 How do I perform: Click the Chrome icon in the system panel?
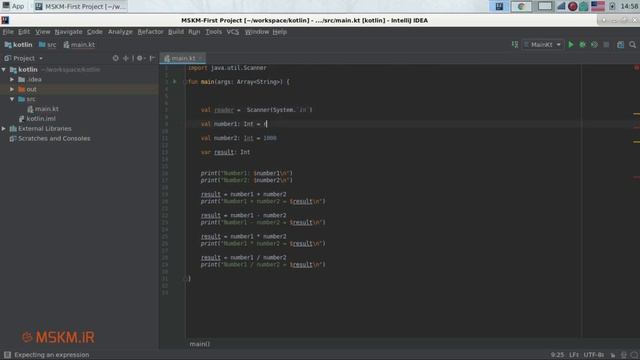521,6
